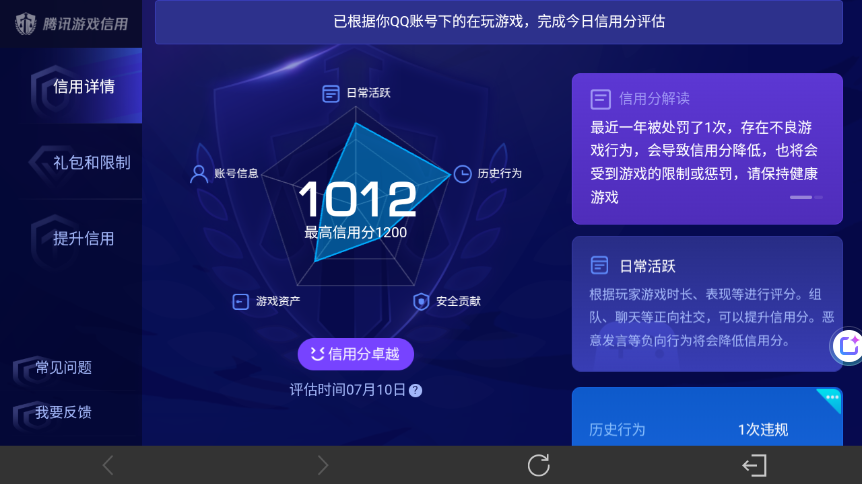Image resolution: width=862 pixels, height=484 pixels.
Task: Select the 安全贡献 shield icon
Action: pyautogui.click(x=421, y=301)
